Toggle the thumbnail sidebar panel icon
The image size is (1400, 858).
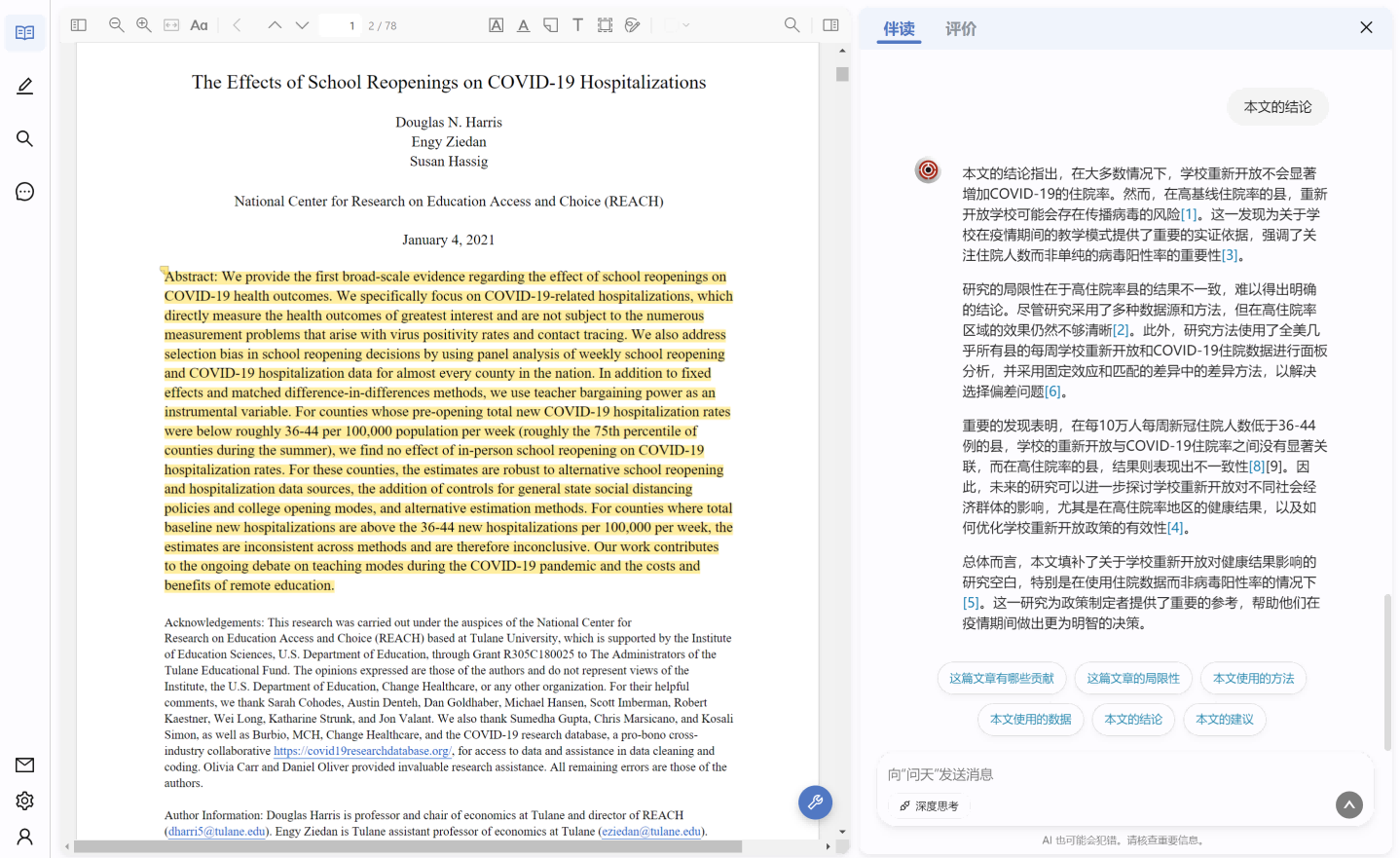pyautogui.click(x=79, y=25)
